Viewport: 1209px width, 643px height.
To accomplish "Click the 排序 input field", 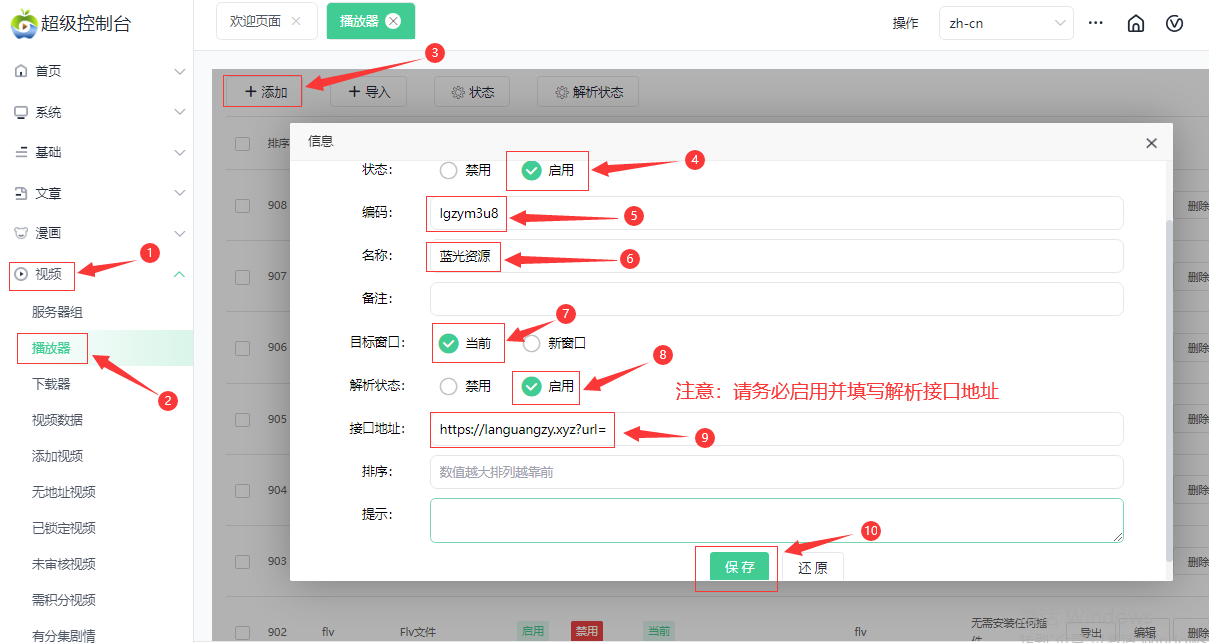I will (776, 472).
